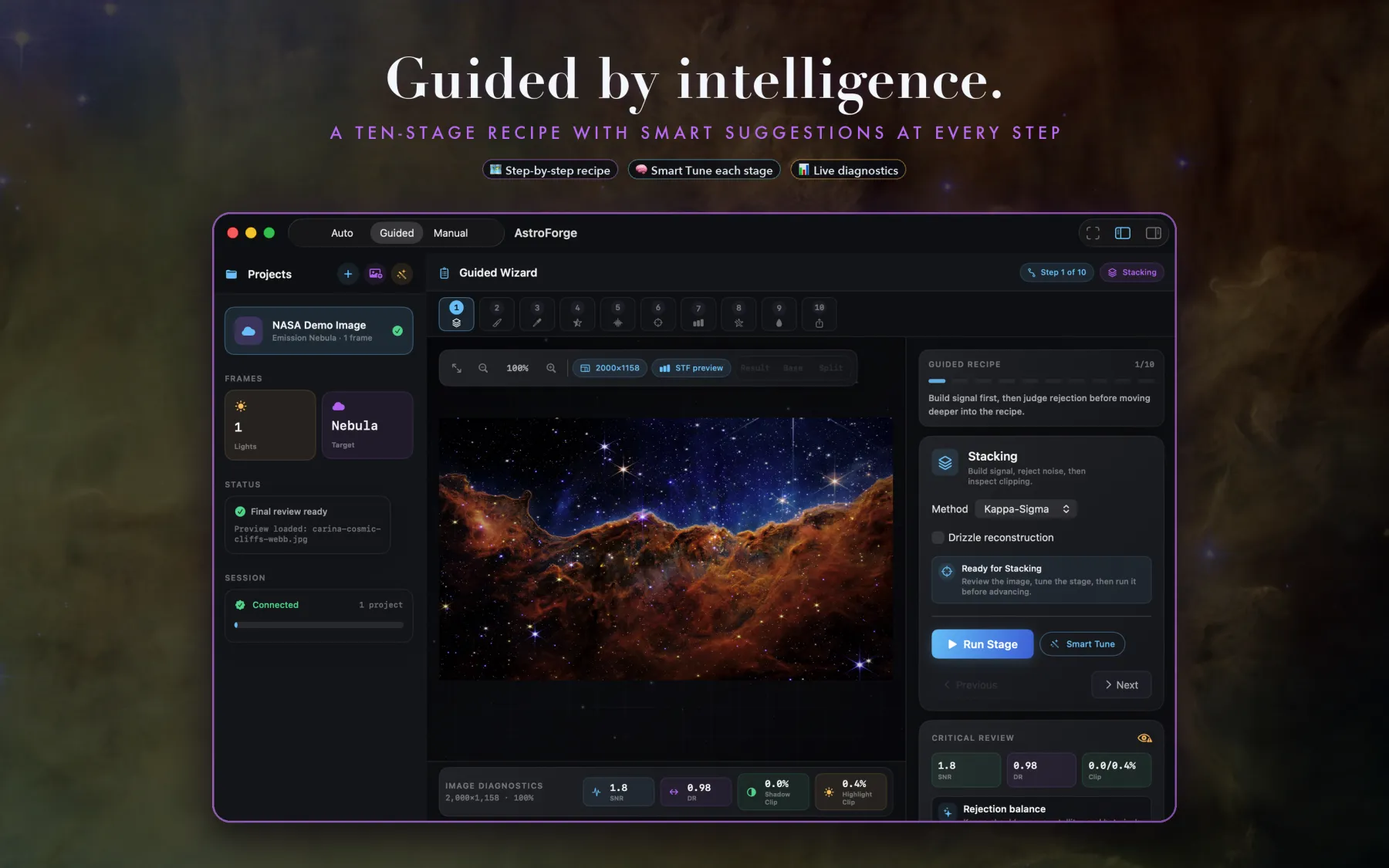Image resolution: width=1389 pixels, height=868 pixels.
Task: Select the Result view tab
Action: [x=755, y=368]
